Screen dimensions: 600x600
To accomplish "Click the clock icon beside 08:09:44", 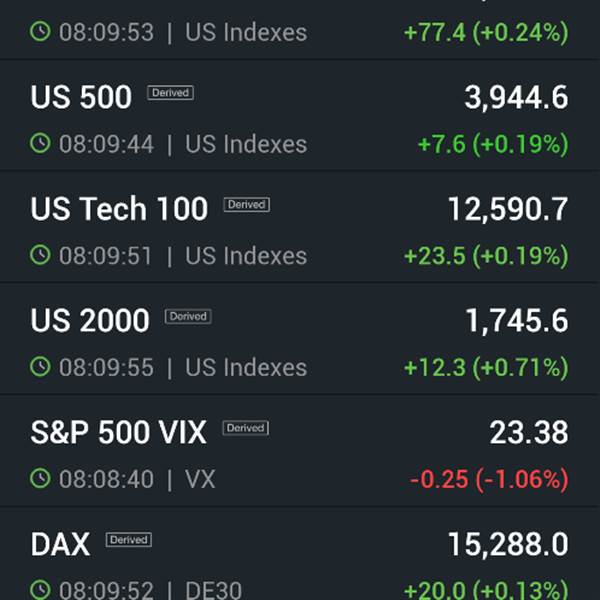I will click(x=40, y=143).
